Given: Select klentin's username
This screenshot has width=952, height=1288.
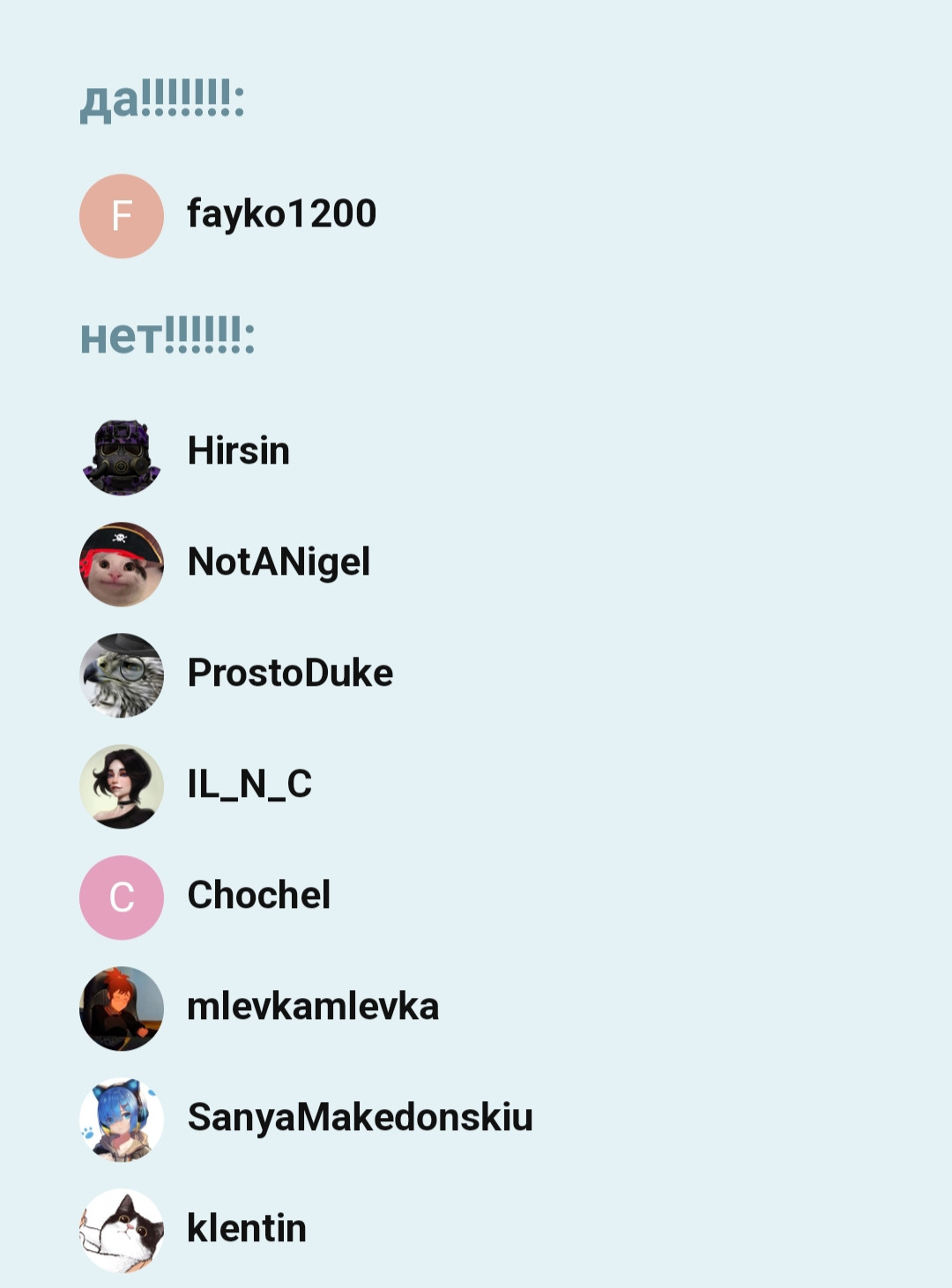Looking at the screenshot, I should pyautogui.click(x=247, y=1228).
